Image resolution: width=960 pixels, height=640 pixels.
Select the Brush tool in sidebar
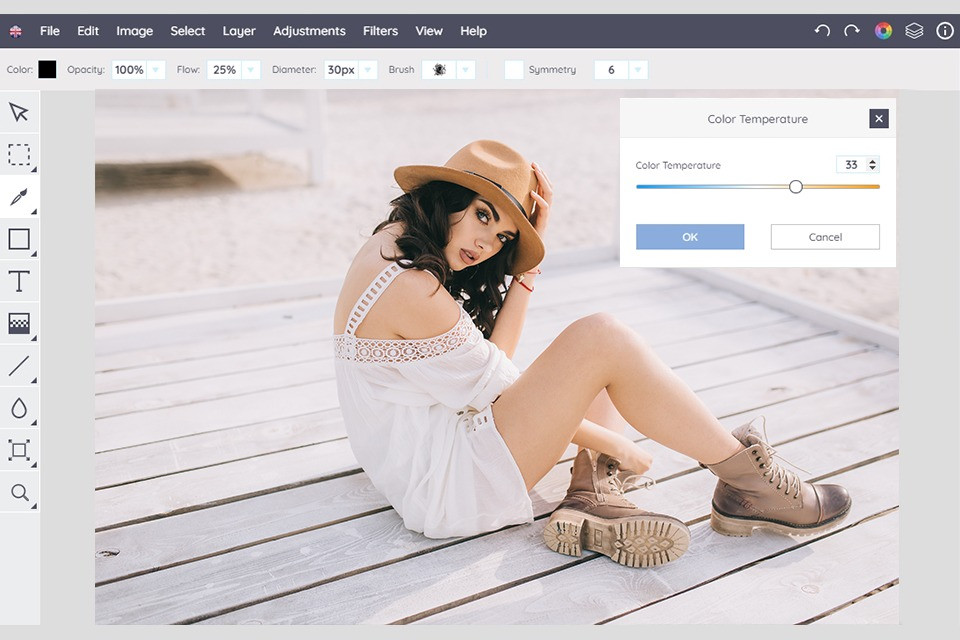[x=19, y=197]
